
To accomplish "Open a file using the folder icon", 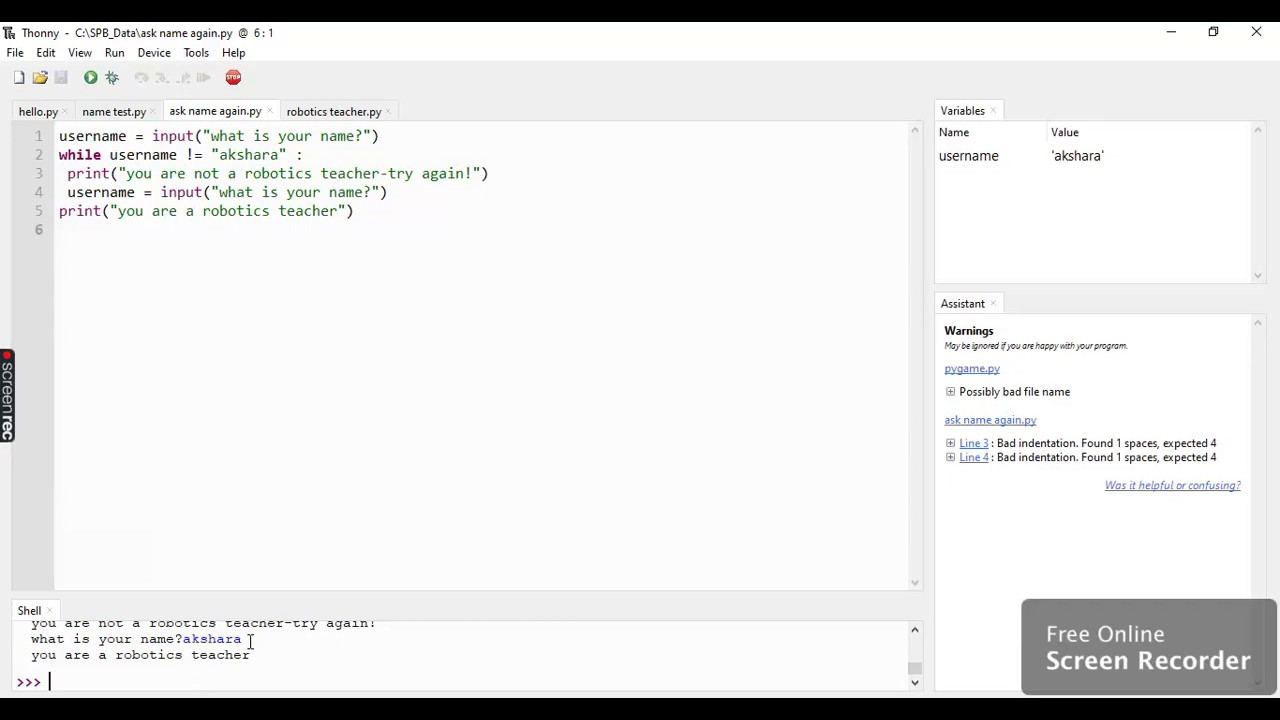I will point(39,77).
